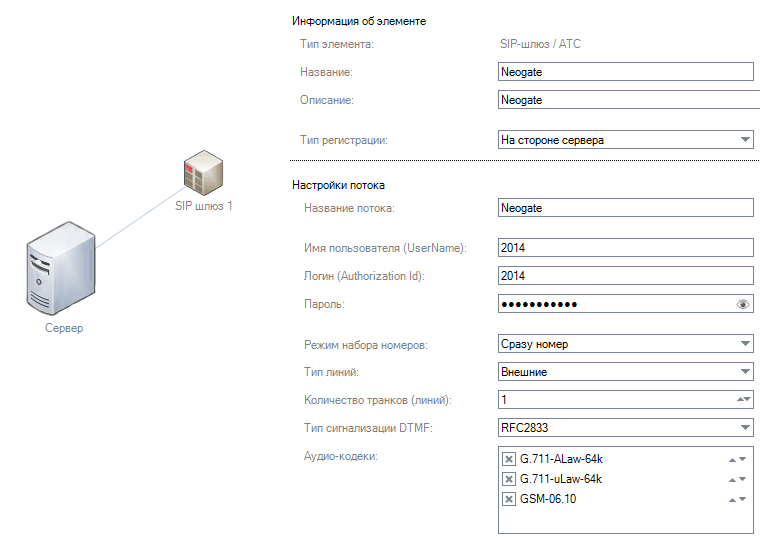
Task: Uncheck the GSM-06.10 codec checkbox
Action: click(x=508, y=499)
